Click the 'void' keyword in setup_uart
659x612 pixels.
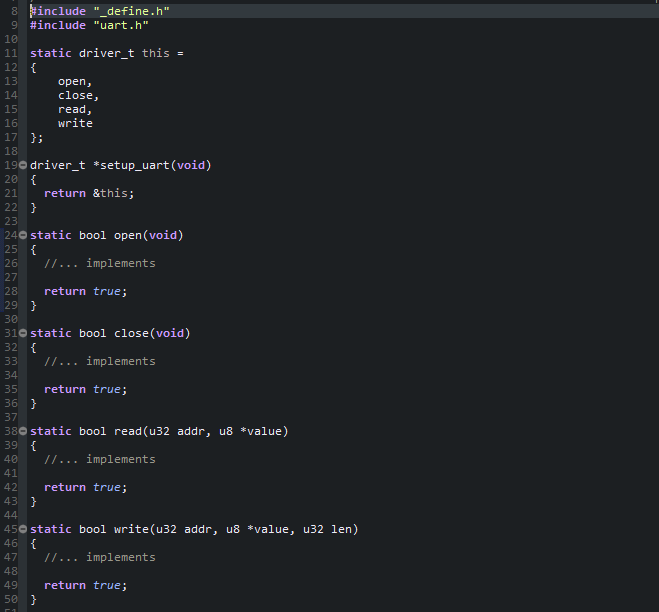190,165
